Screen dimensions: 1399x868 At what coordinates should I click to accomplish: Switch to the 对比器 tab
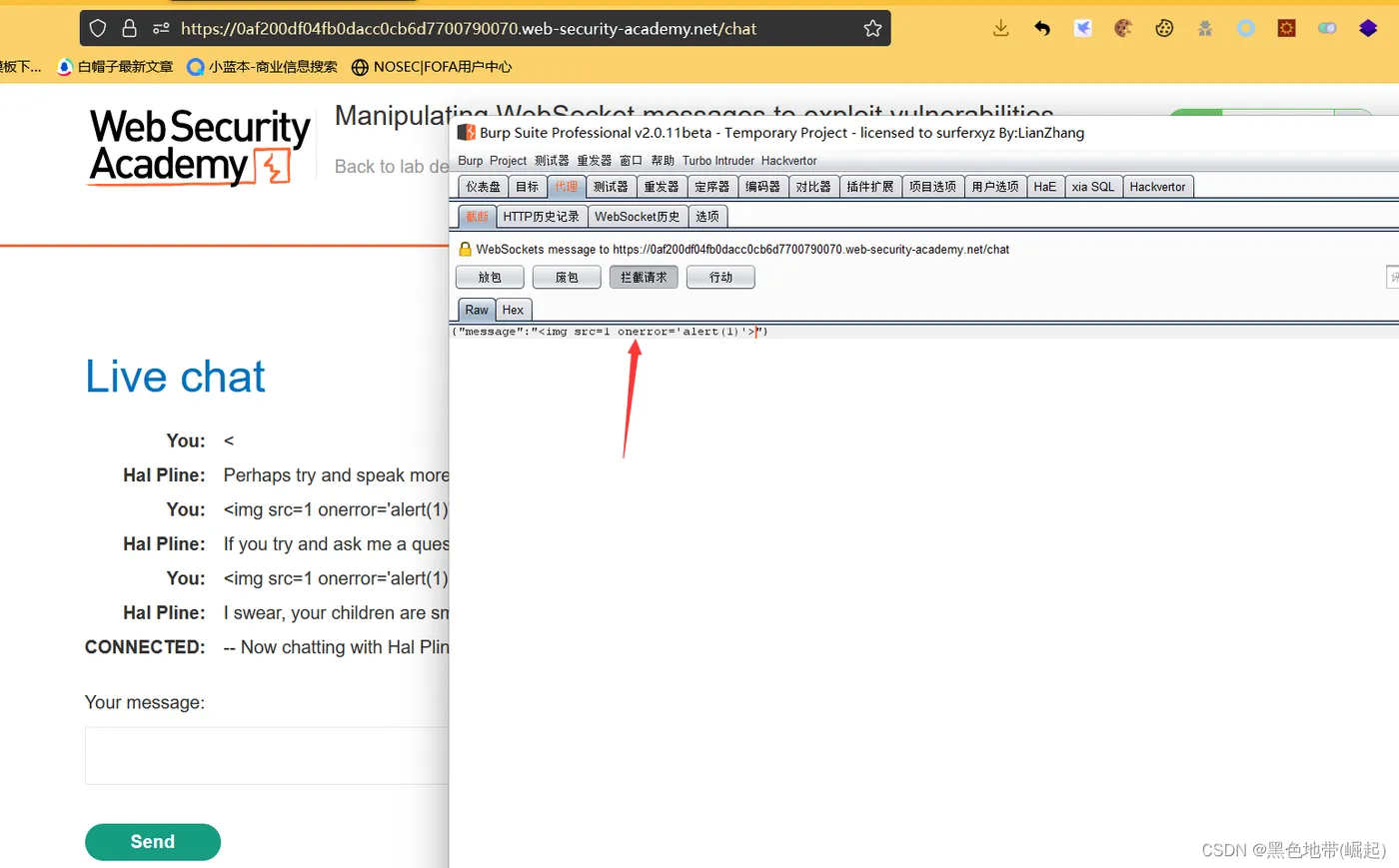[x=813, y=187]
